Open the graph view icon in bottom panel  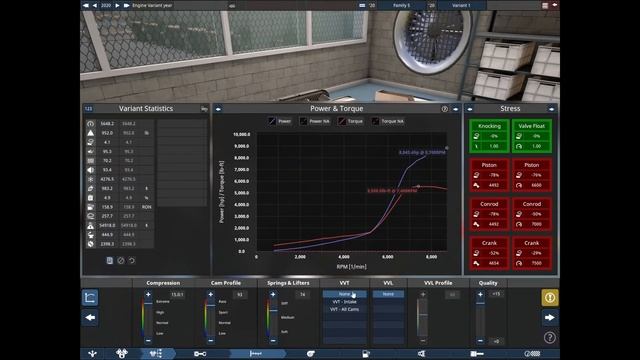(90, 298)
